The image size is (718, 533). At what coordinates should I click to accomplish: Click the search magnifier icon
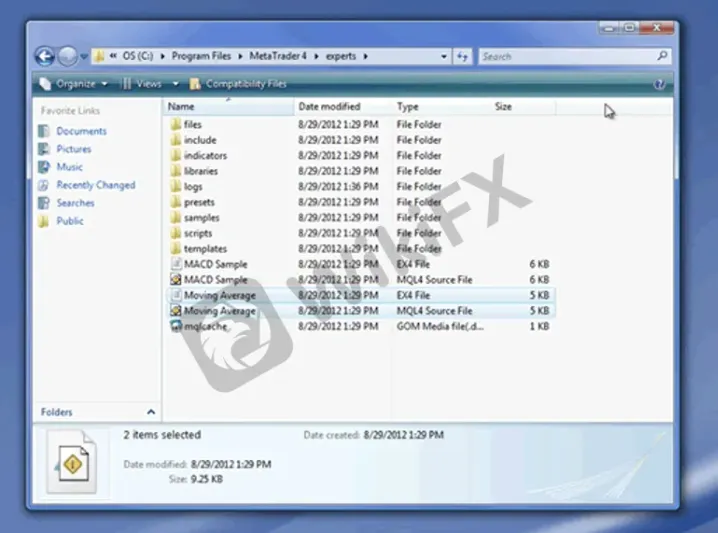click(x=662, y=56)
